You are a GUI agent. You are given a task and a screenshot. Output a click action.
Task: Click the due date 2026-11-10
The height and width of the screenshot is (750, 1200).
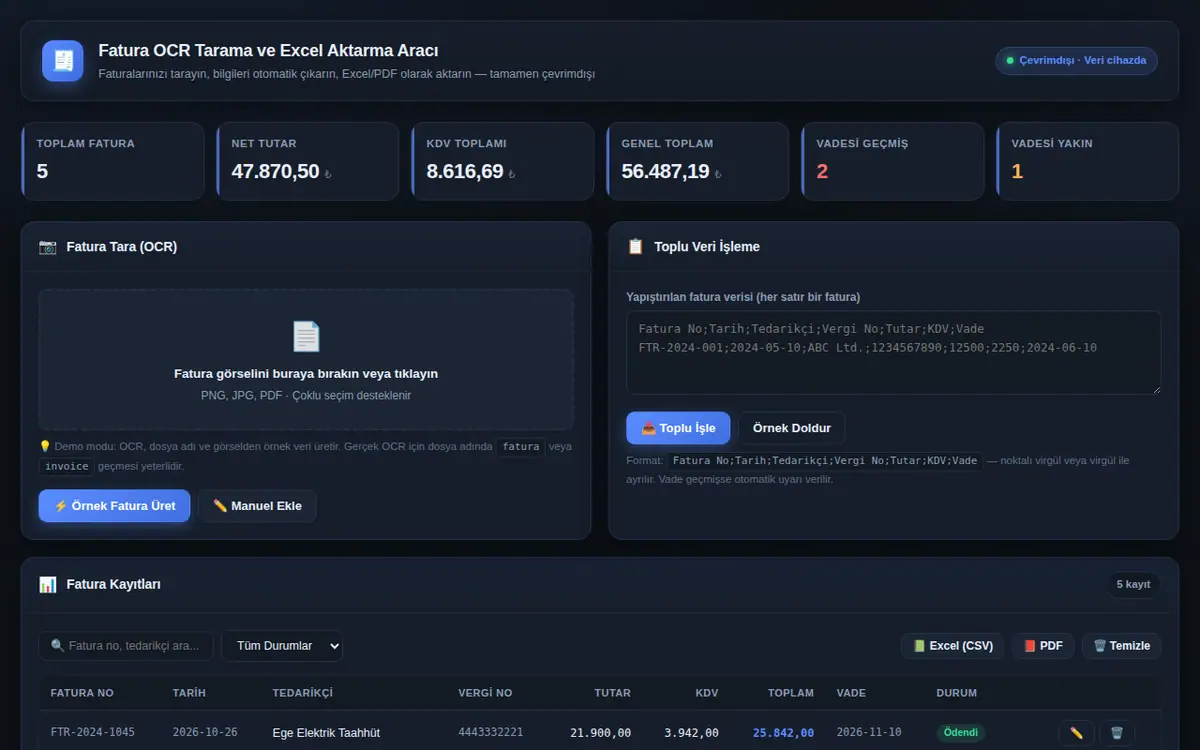tap(869, 733)
